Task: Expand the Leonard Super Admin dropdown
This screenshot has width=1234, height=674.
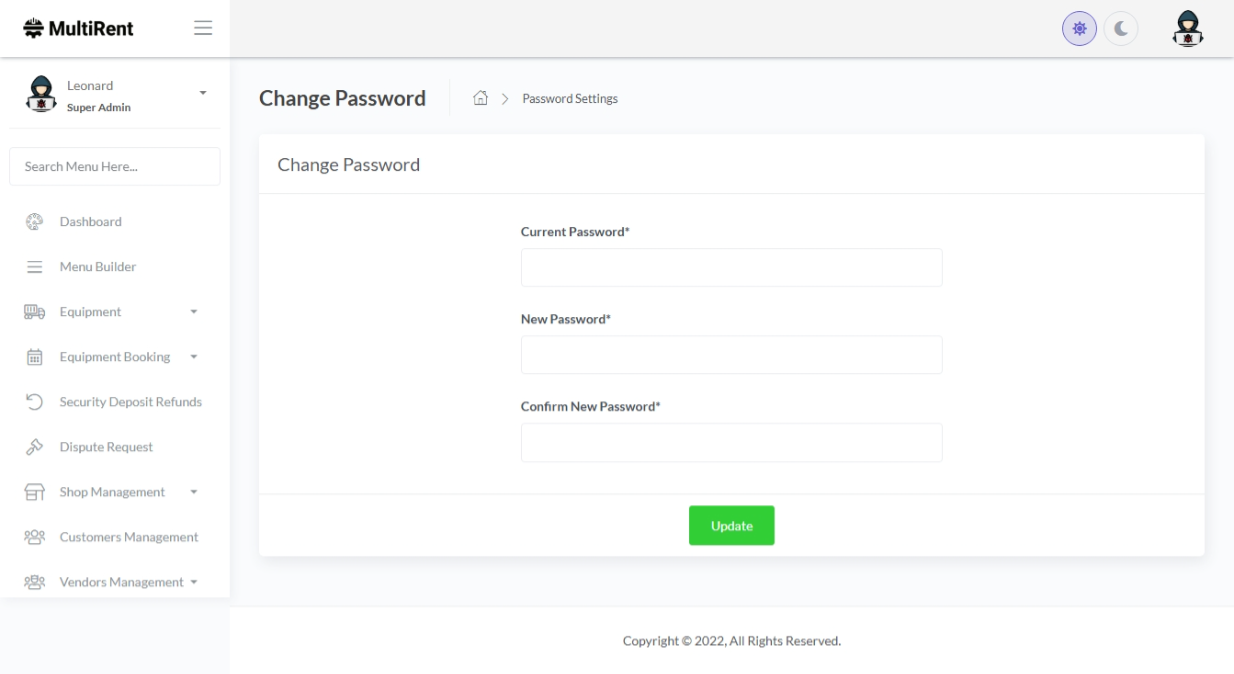Action: pyautogui.click(x=203, y=93)
